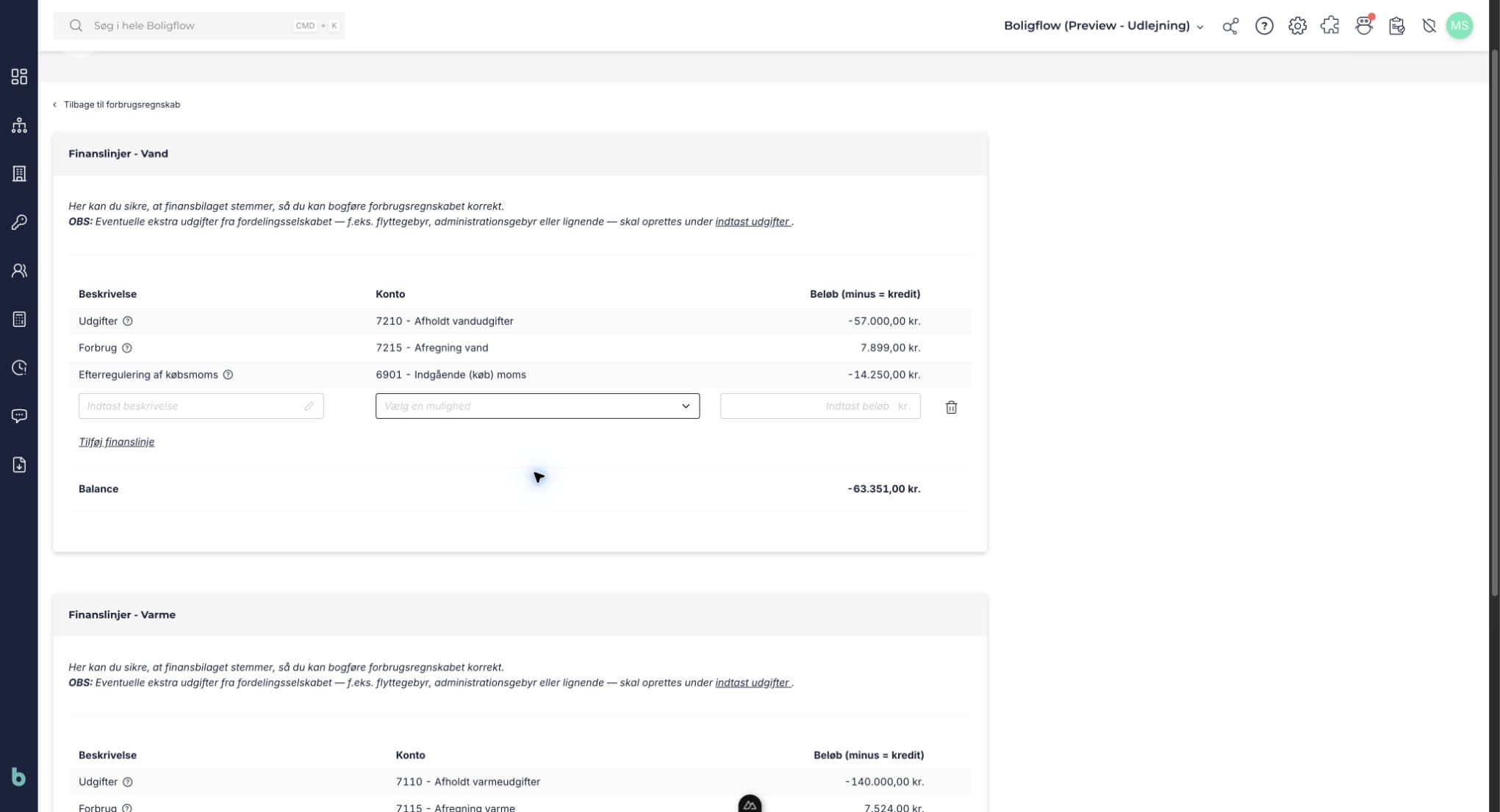Select the '6901 - Indgående (køb) moms' cell
Screen dimensions: 1500x812
click(451, 375)
